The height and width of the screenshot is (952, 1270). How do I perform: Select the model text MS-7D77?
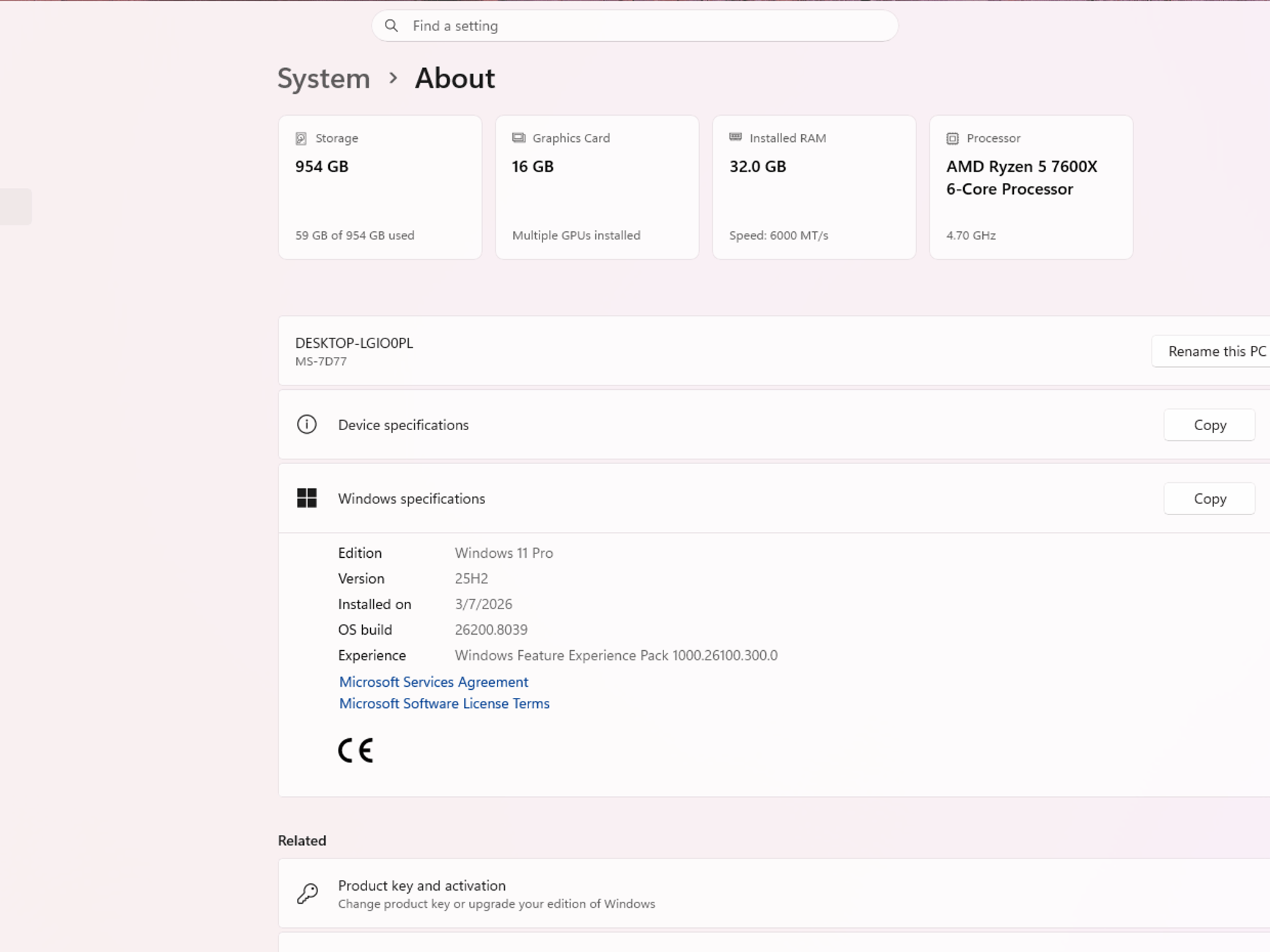(321, 361)
